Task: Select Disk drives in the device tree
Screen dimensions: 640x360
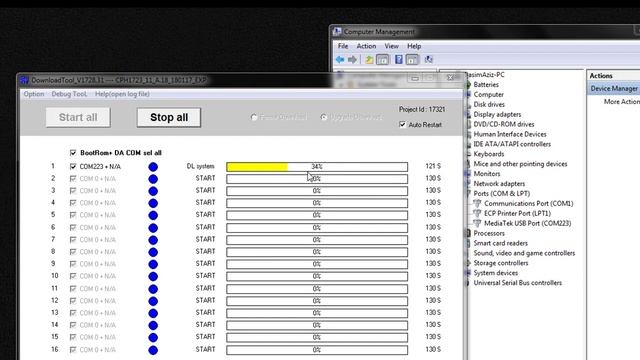Action: coord(489,104)
